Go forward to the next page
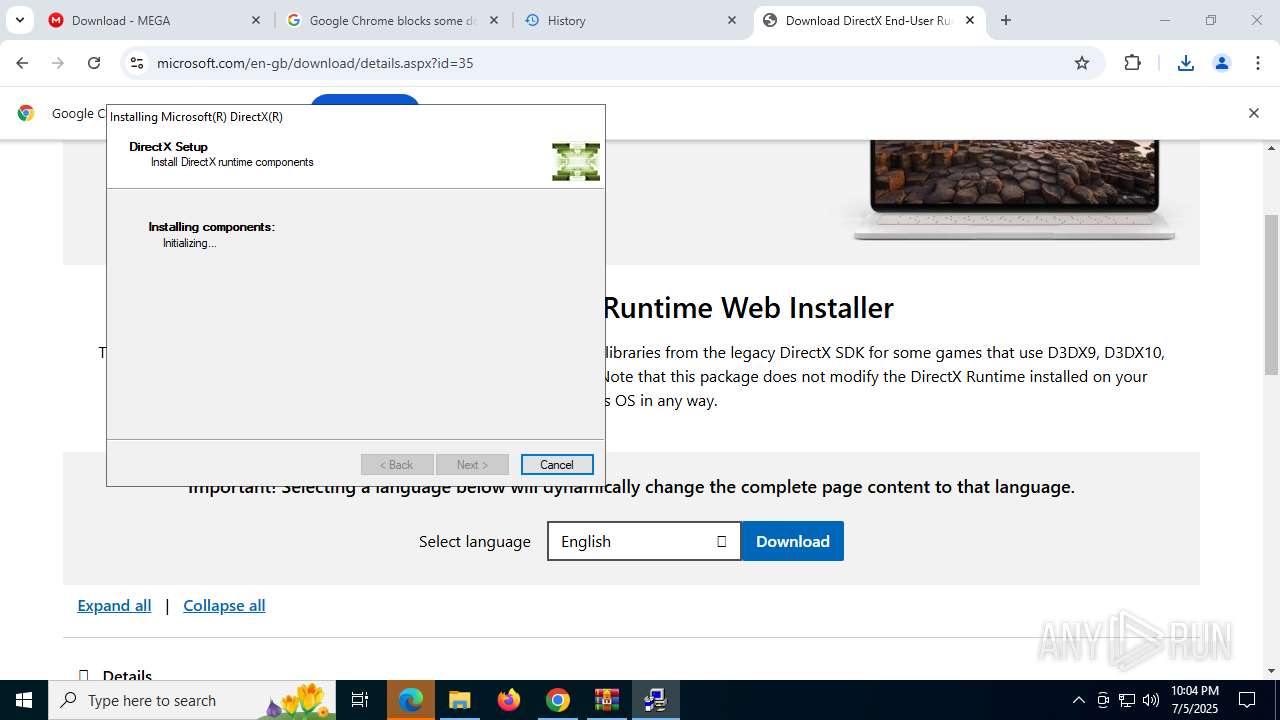The height and width of the screenshot is (720, 1280). click(x=58, y=63)
